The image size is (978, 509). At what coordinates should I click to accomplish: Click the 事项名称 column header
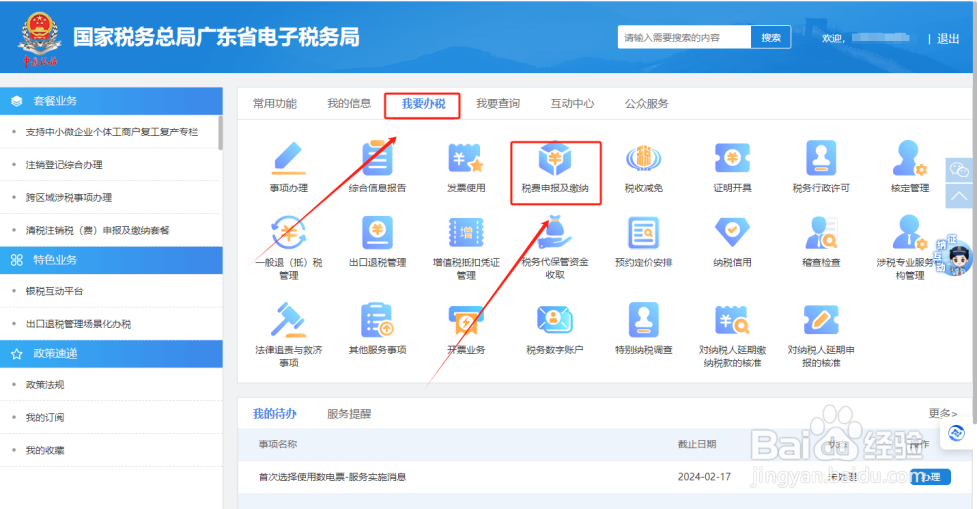[278, 444]
